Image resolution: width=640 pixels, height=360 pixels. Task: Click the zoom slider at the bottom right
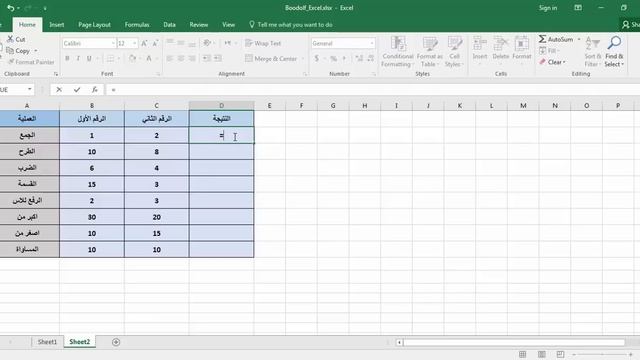pos(602,354)
